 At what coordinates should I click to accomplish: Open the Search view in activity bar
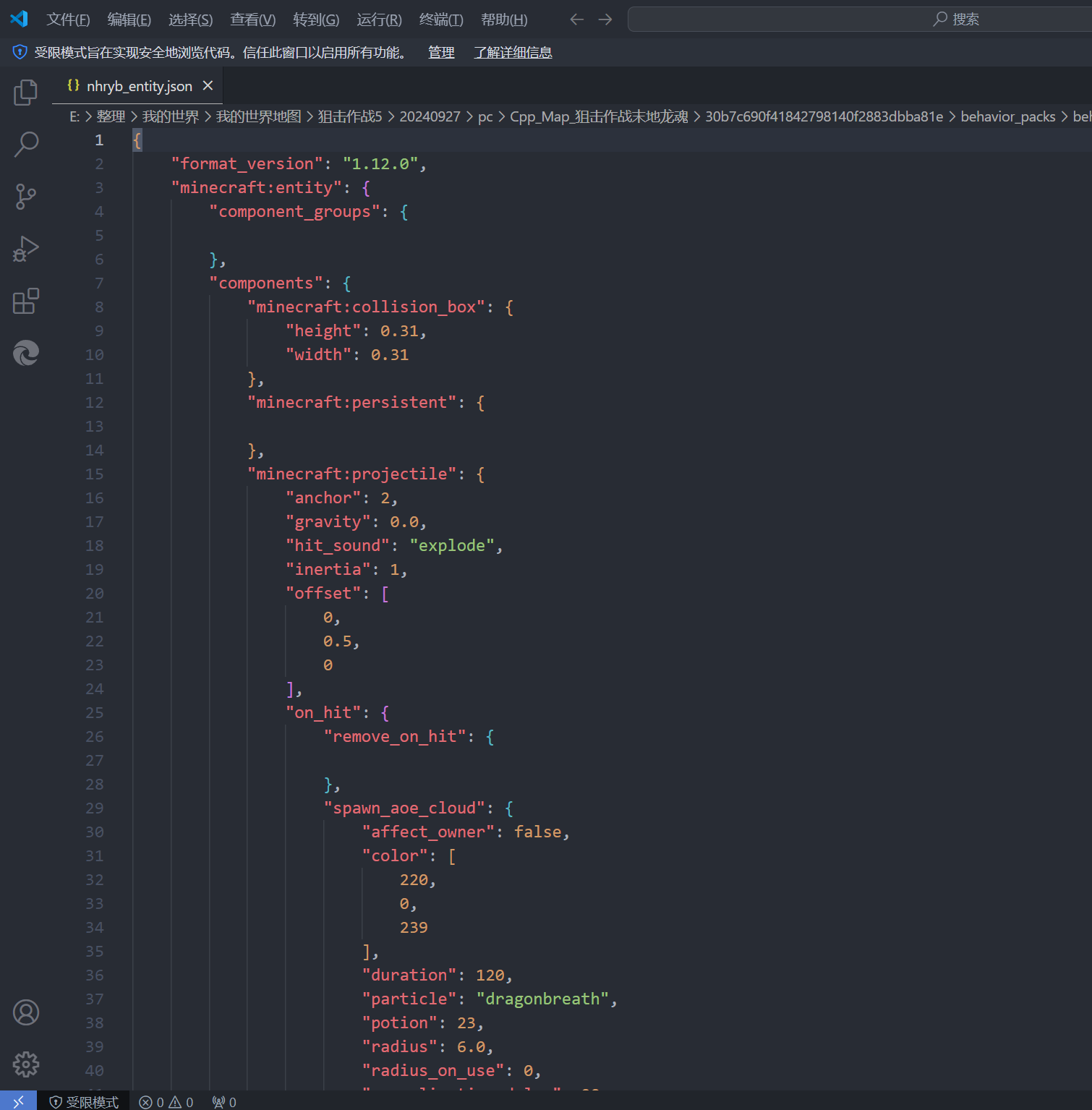point(26,144)
